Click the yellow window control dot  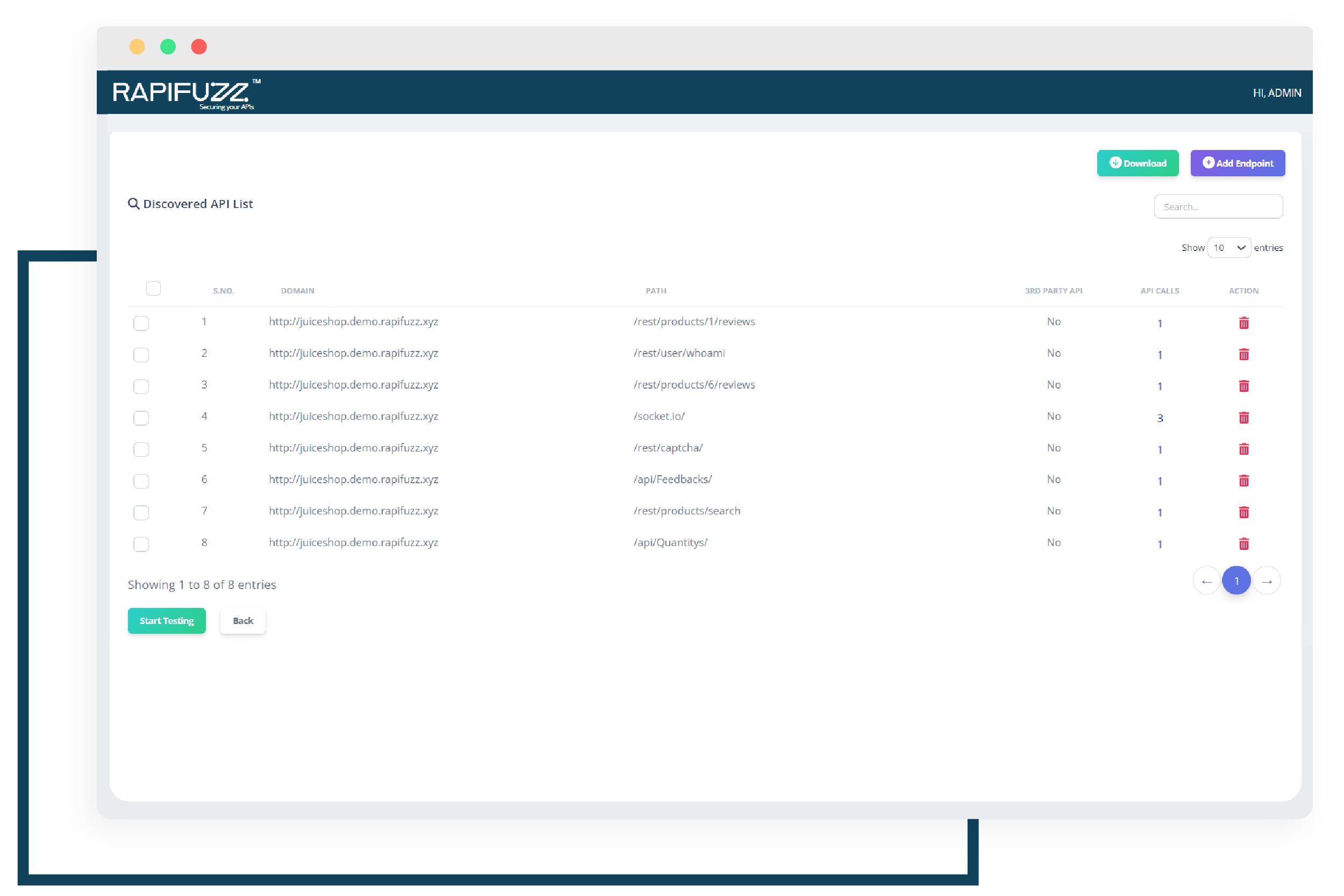[137, 46]
